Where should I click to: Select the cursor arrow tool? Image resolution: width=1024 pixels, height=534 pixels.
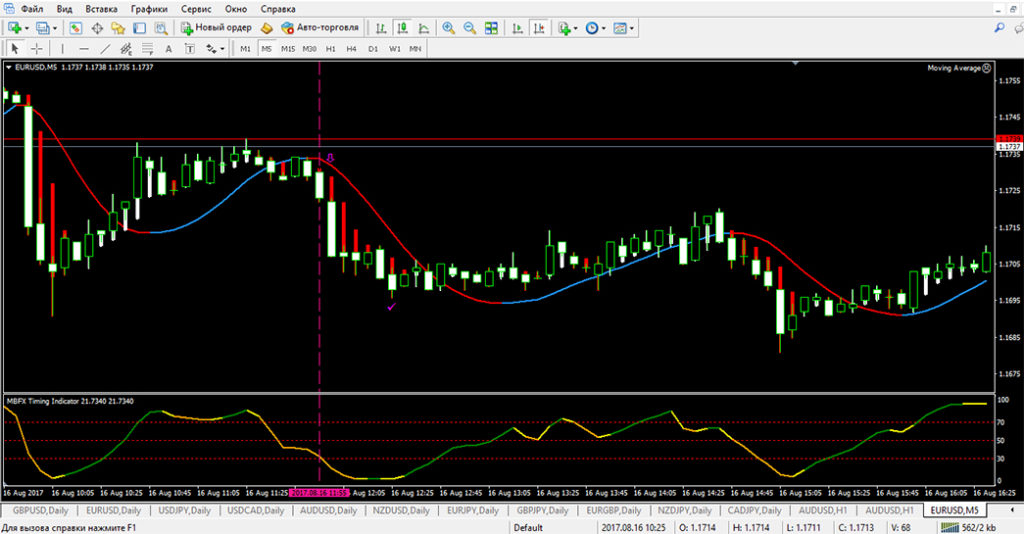click(15, 49)
